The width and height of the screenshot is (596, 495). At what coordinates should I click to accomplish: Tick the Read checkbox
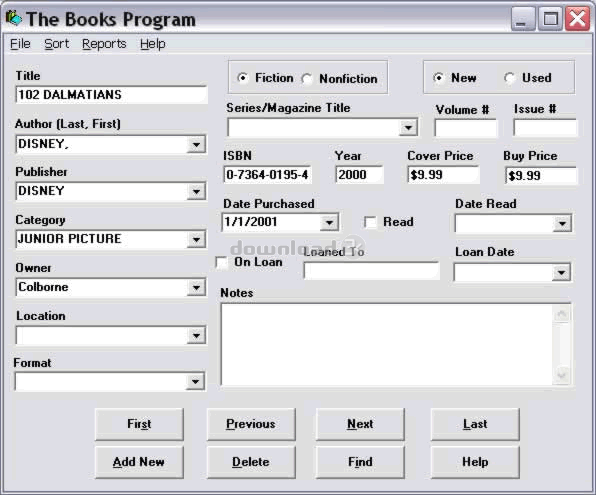tap(370, 222)
